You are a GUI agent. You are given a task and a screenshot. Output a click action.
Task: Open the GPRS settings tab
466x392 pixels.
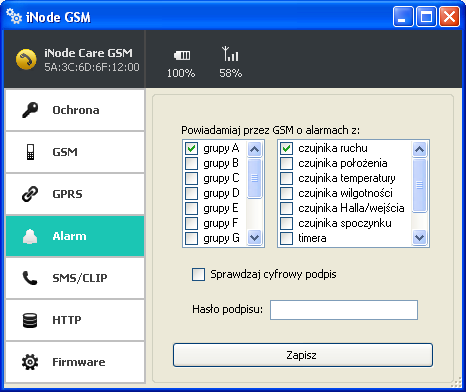pos(75,194)
